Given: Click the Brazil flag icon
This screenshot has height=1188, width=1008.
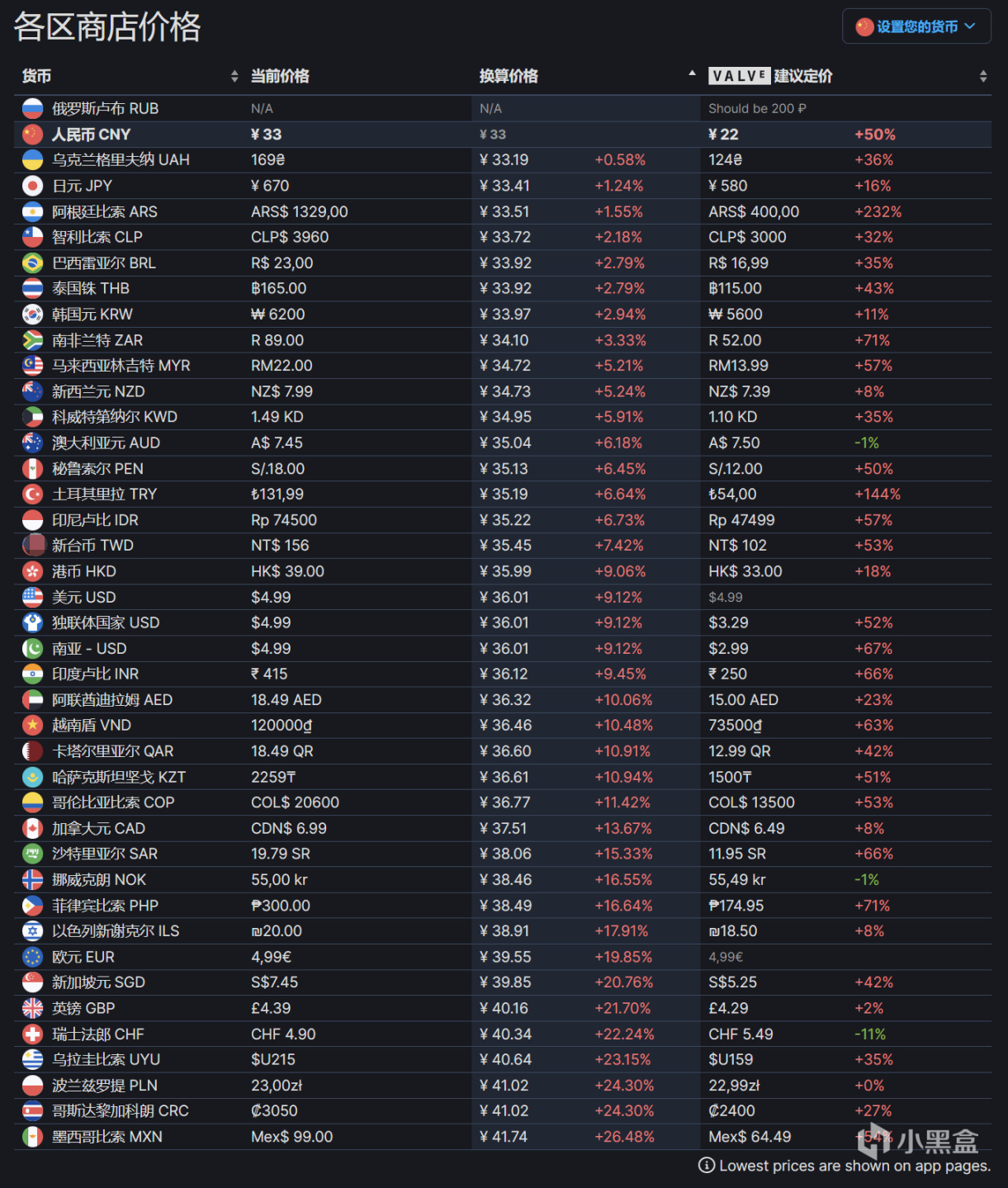Looking at the screenshot, I should [32, 263].
